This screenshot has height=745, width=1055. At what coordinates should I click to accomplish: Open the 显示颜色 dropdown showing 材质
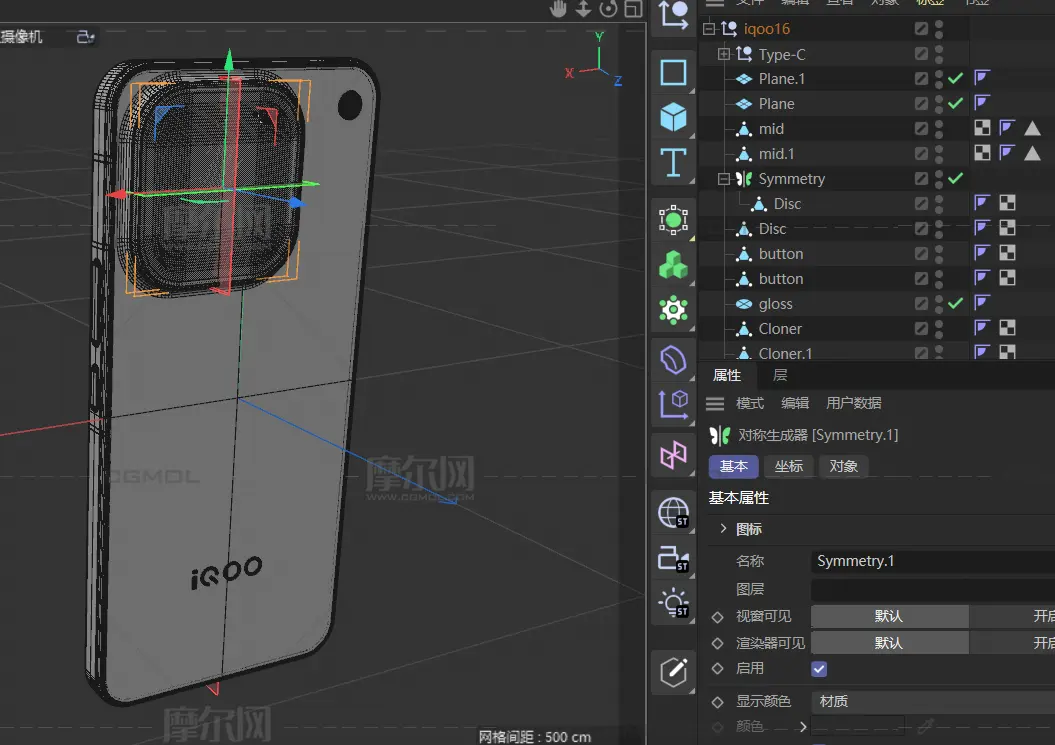933,701
